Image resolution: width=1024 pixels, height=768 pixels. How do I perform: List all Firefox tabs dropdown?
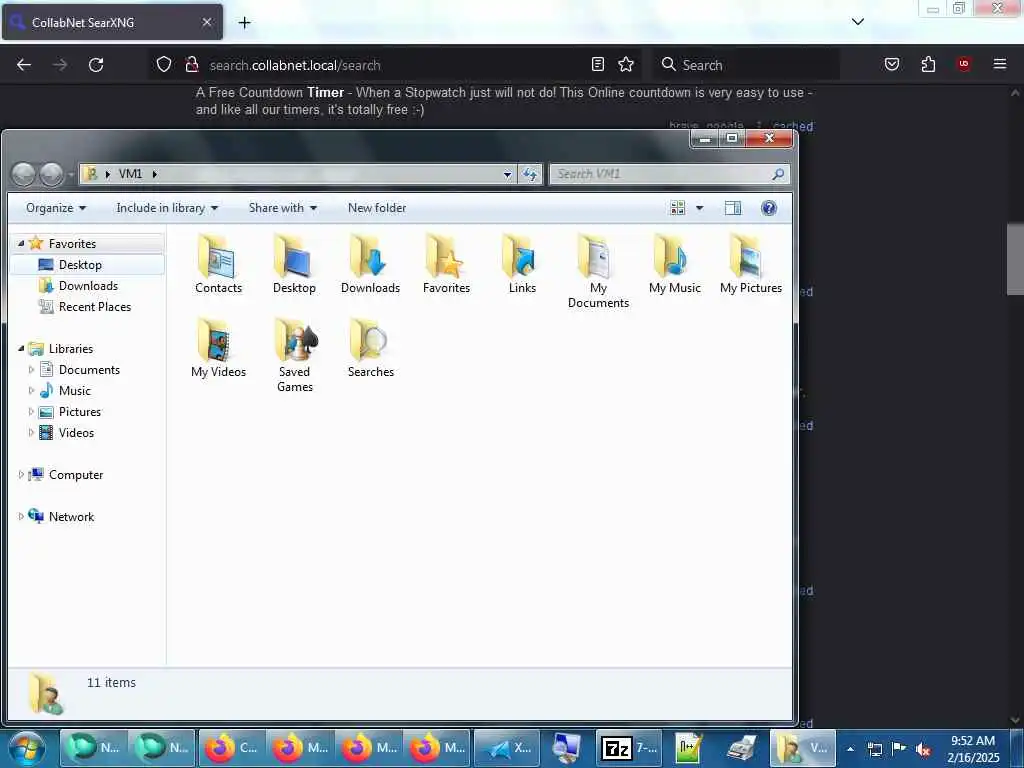(857, 22)
